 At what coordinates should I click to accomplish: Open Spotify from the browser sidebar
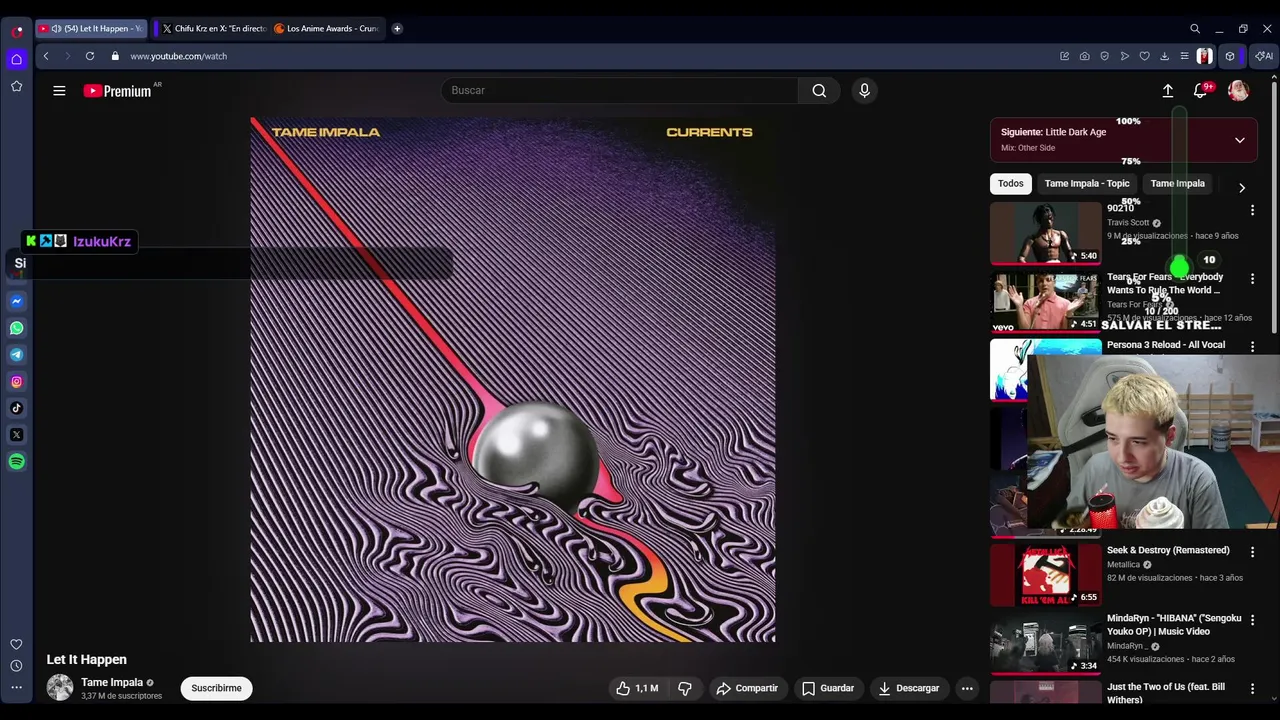click(x=16, y=462)
